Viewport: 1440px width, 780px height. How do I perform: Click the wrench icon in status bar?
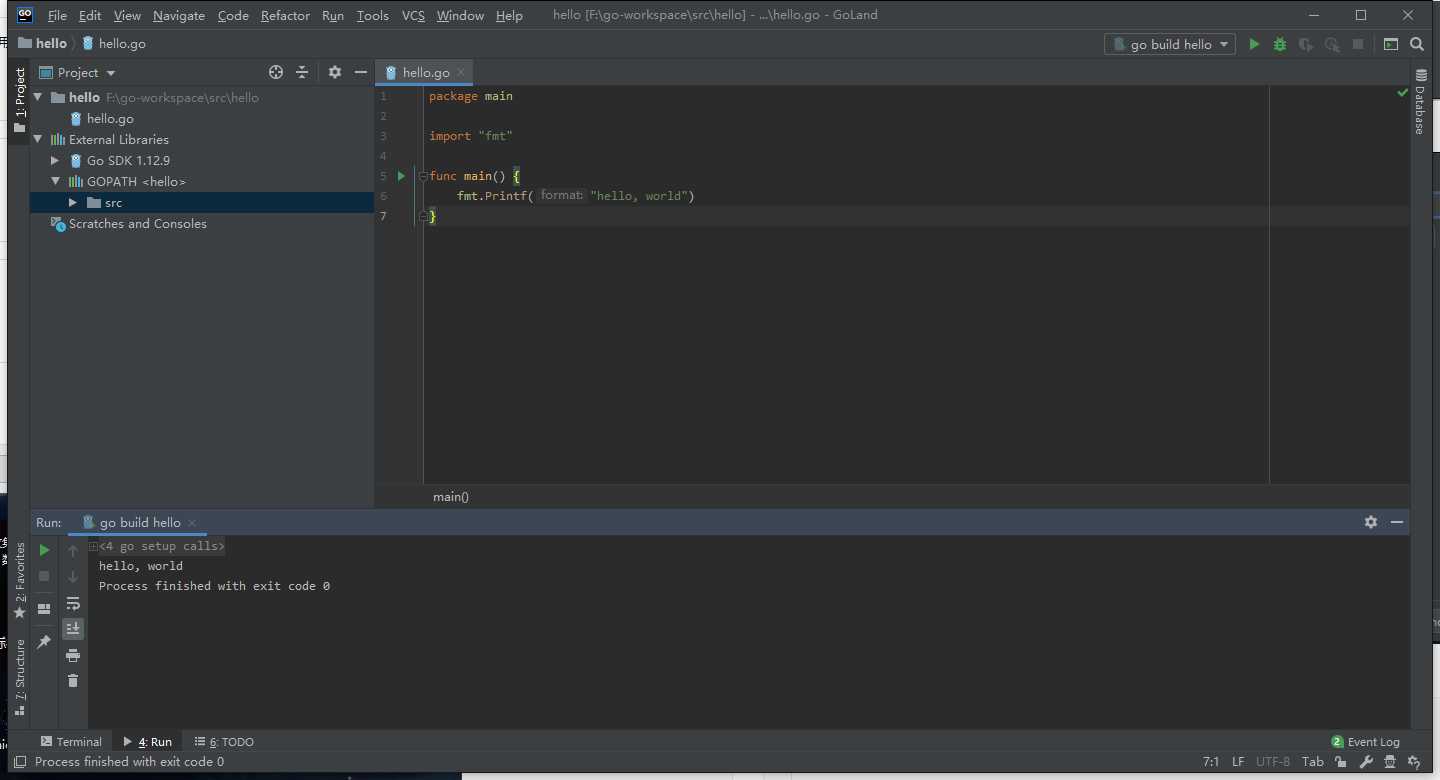coord(1365,762)
